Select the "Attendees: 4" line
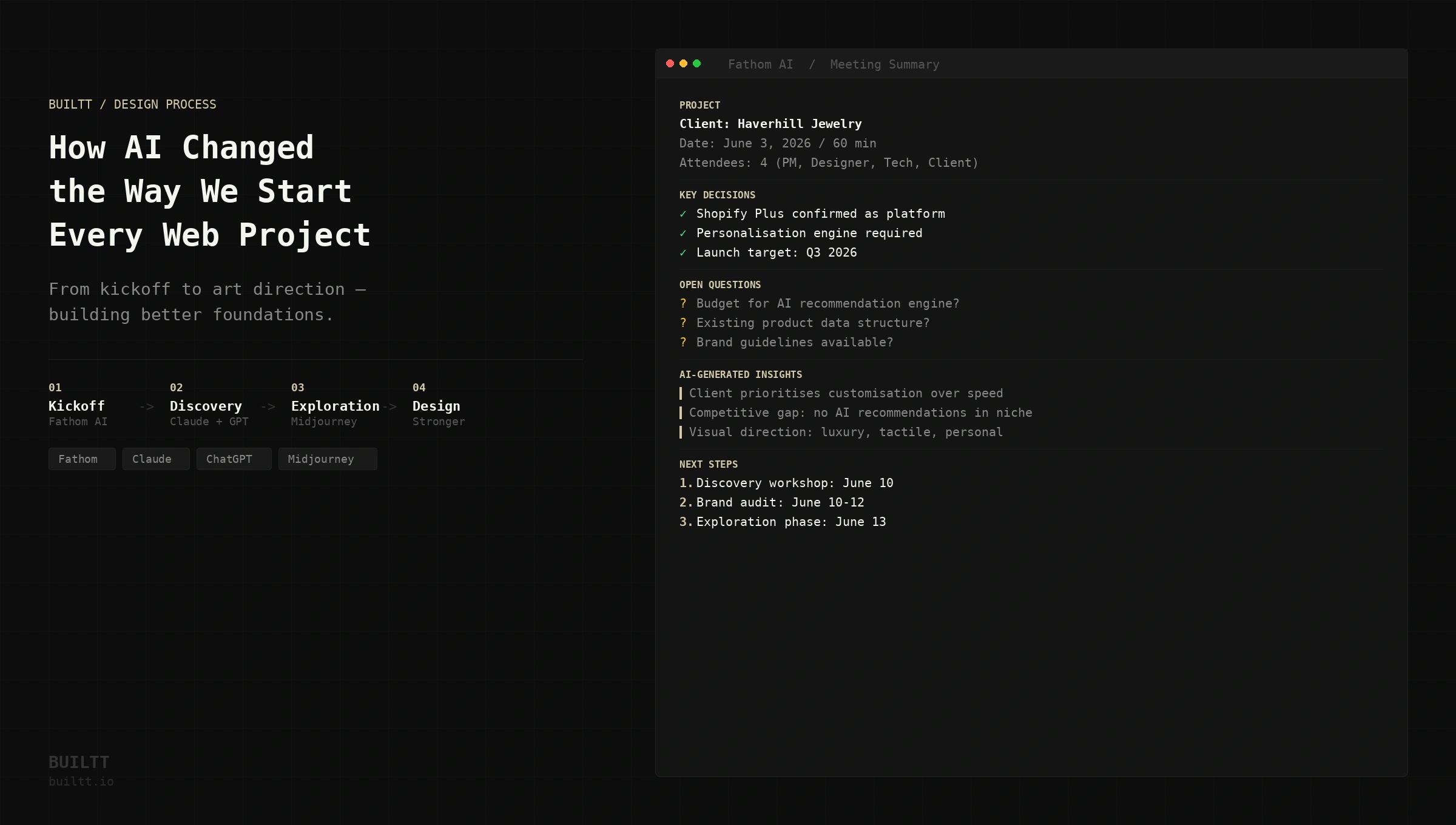 click(829, 163)
